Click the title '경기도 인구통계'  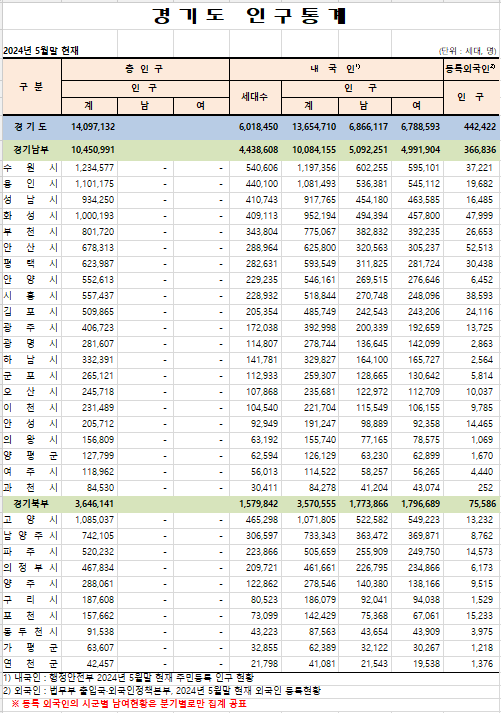250,15
